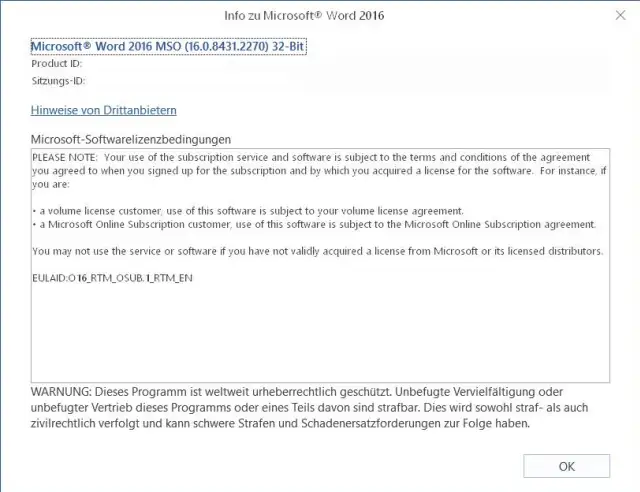Click the WARNUNG copyright notice text

(x=309, y=407)
